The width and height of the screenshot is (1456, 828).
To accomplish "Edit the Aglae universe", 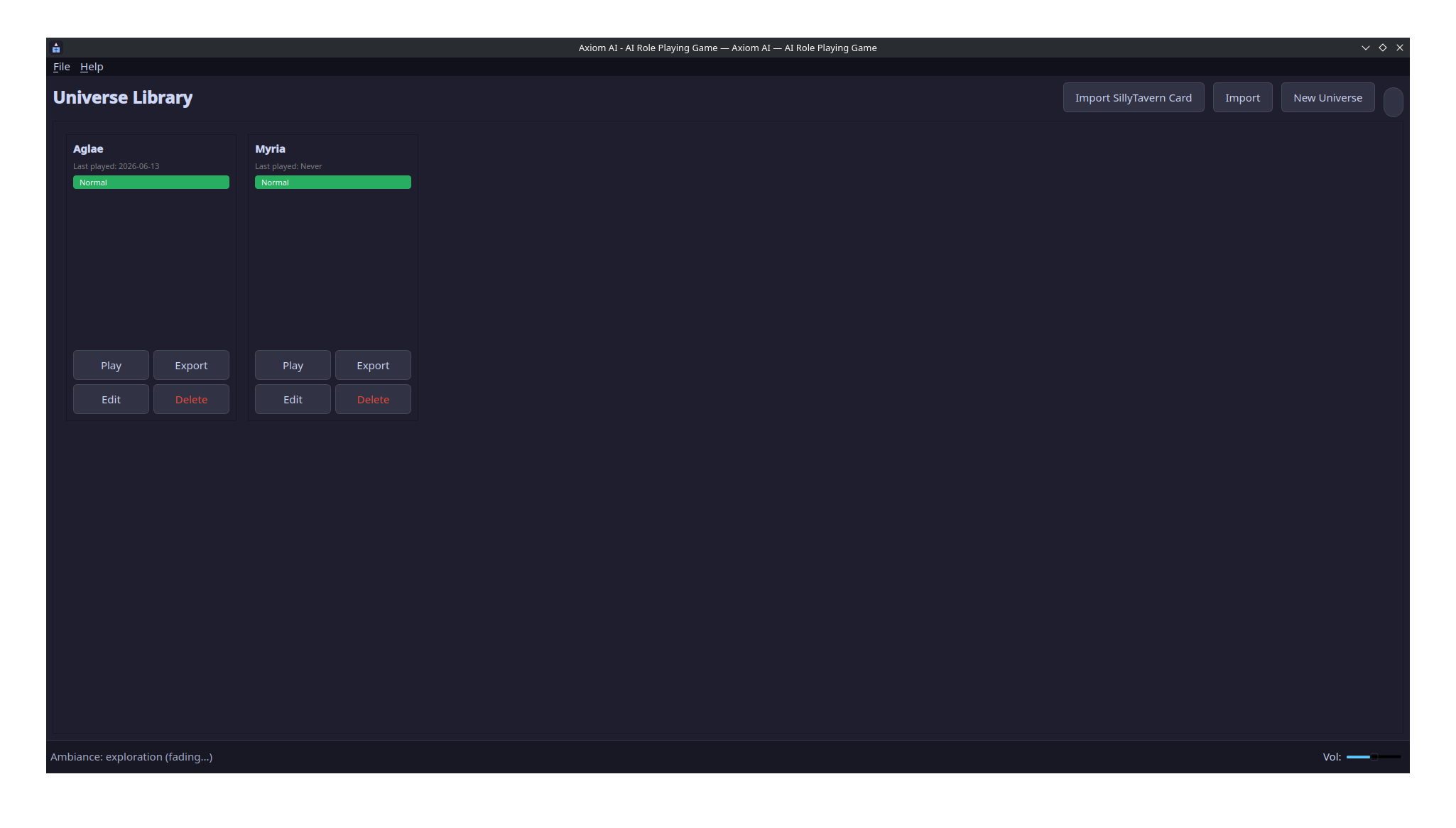I will point(111,400).
